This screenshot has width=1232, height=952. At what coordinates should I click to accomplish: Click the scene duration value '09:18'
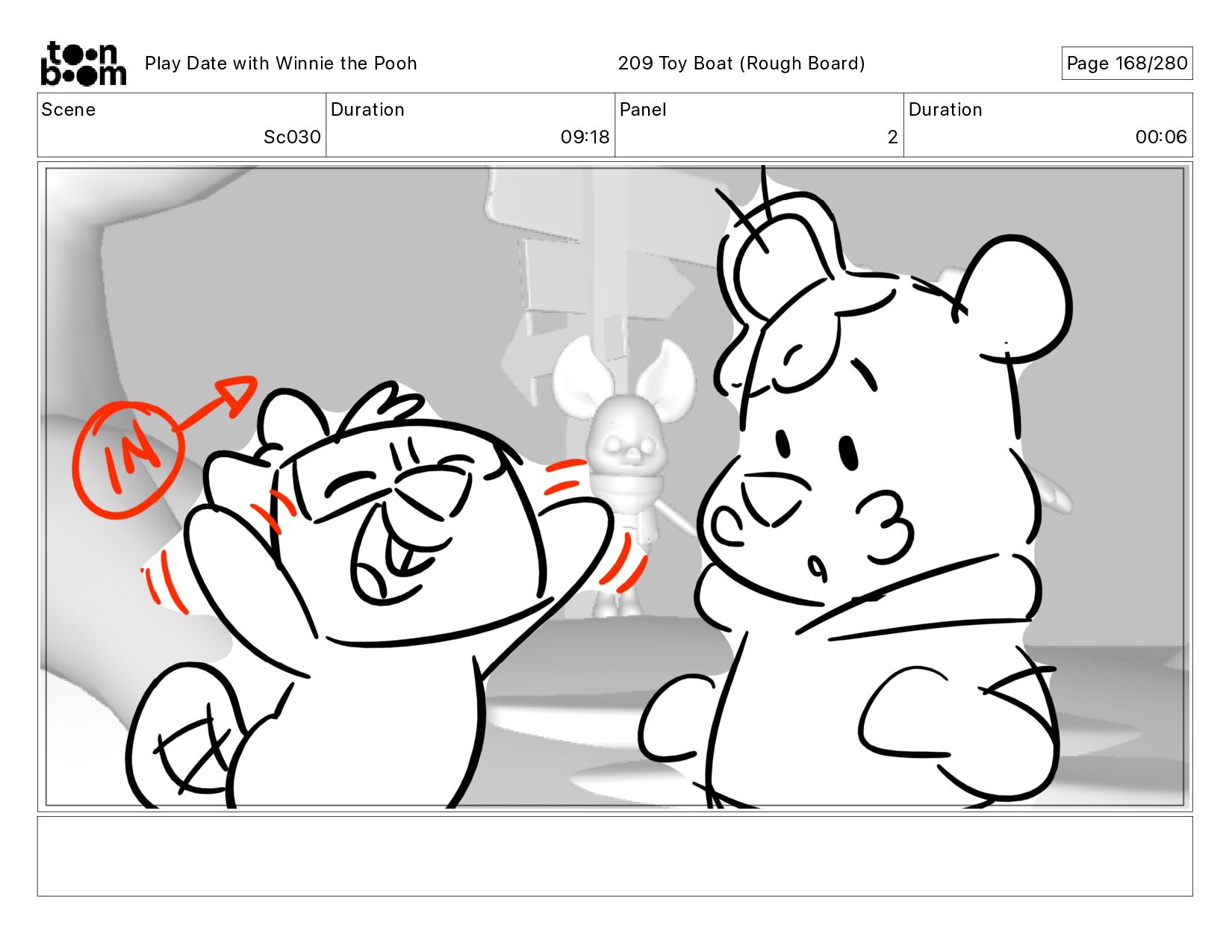tap(585, 137)
